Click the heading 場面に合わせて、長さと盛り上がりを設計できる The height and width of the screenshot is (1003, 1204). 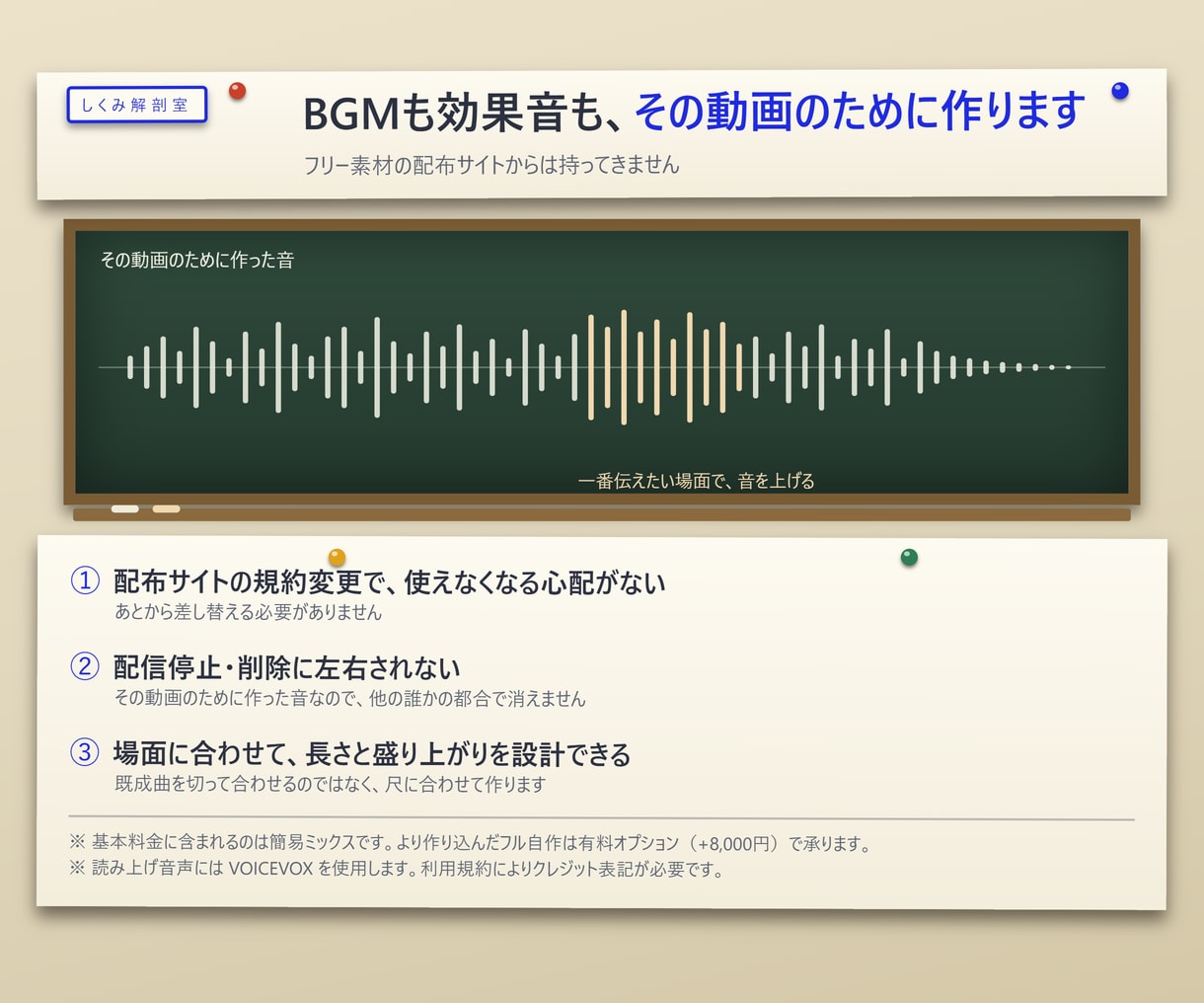(x=372, y=754)
